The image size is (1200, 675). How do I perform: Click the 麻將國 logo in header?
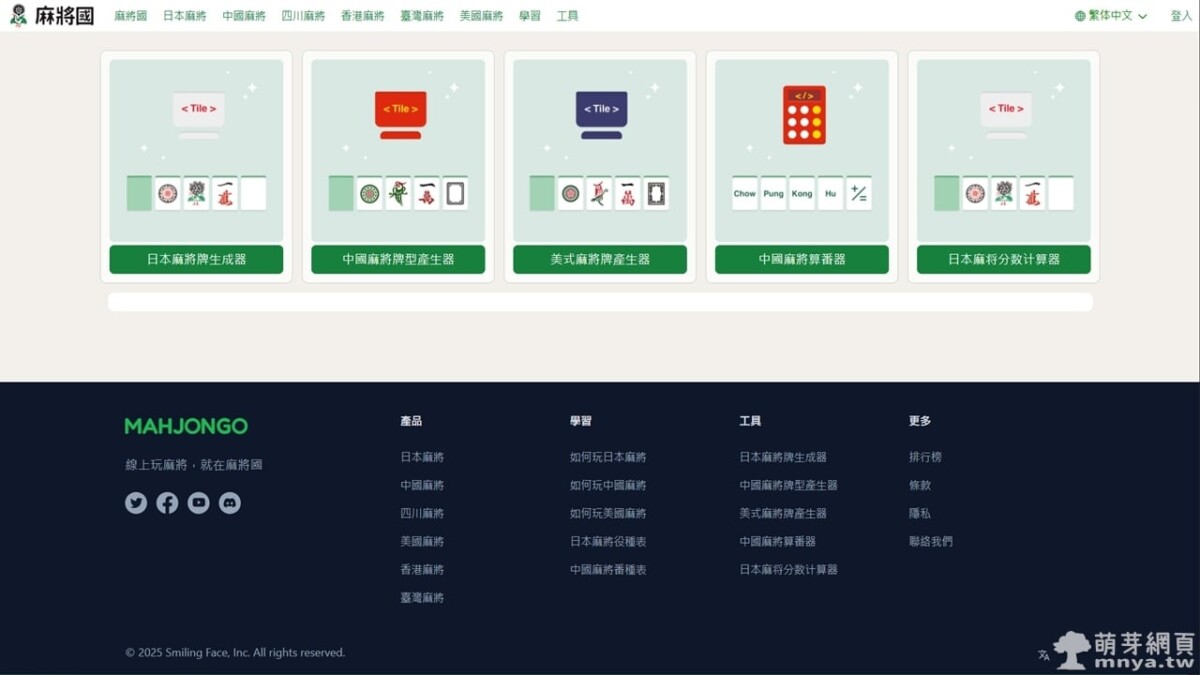click(52, 16)
